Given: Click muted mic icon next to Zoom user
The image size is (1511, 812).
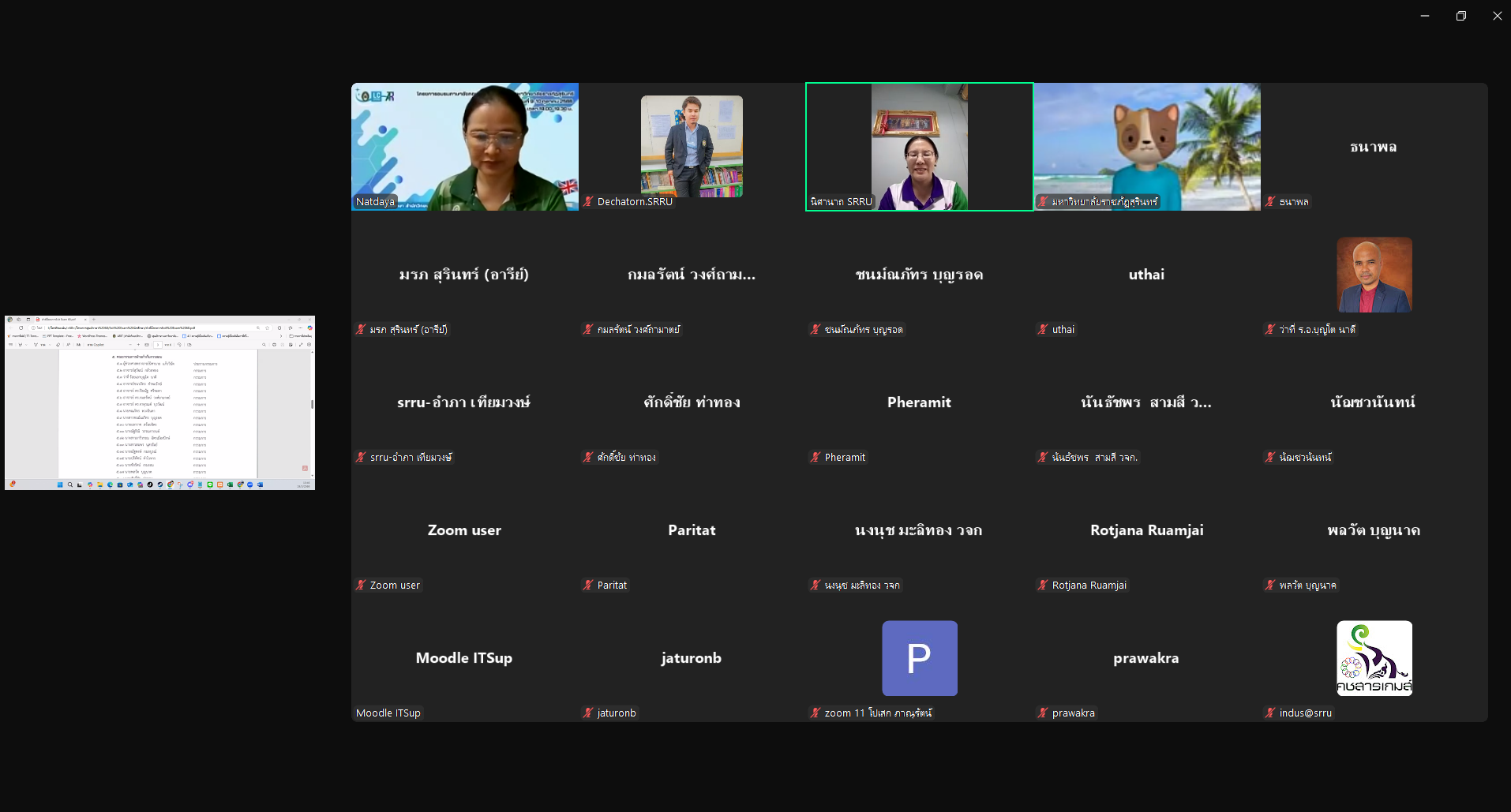Looking at the screenshot, I should pyautogui.click(x=361, y=586).
